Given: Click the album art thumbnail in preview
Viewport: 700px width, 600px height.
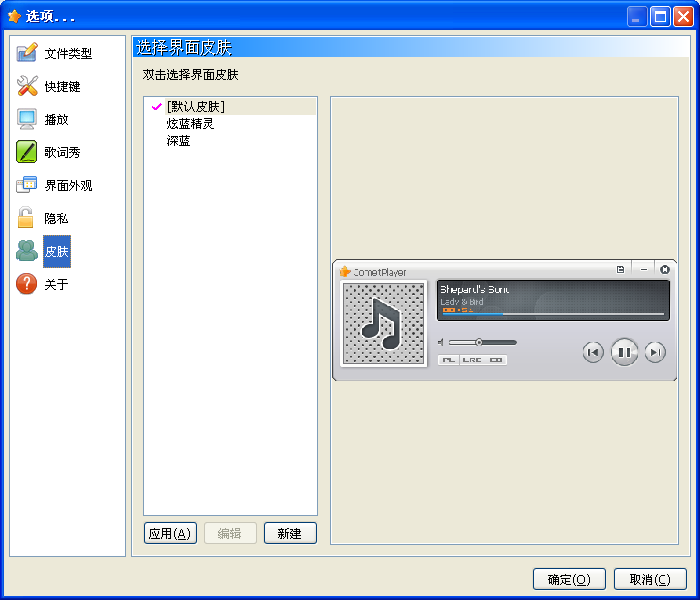Looking at the screenshot, I should 383,323.
